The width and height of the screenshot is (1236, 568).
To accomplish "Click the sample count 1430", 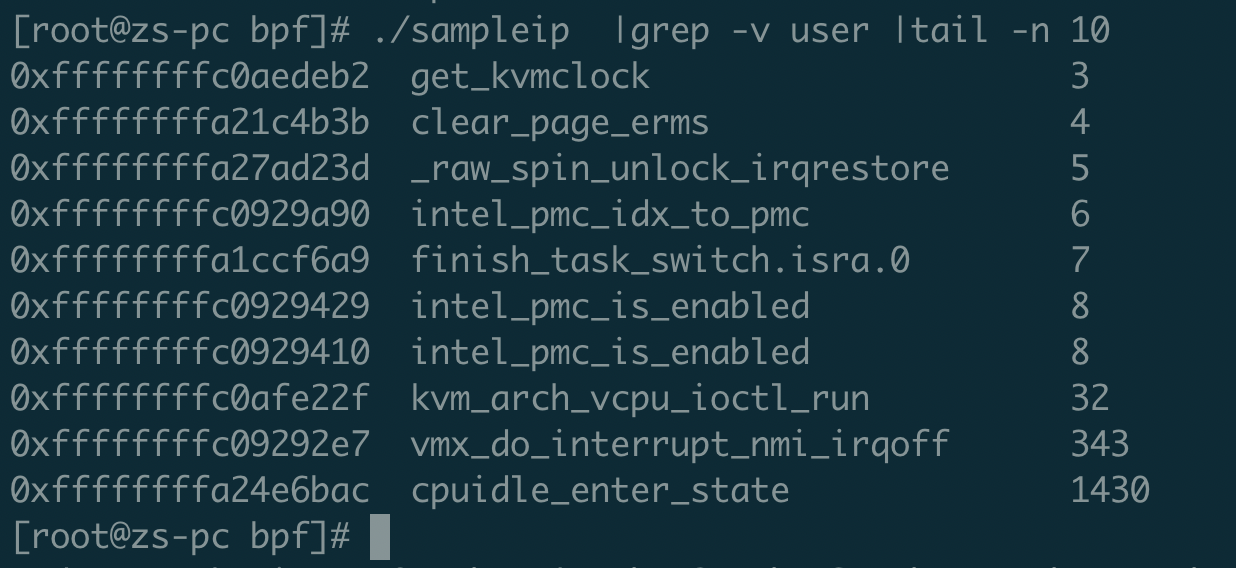I will (1109, 491).
